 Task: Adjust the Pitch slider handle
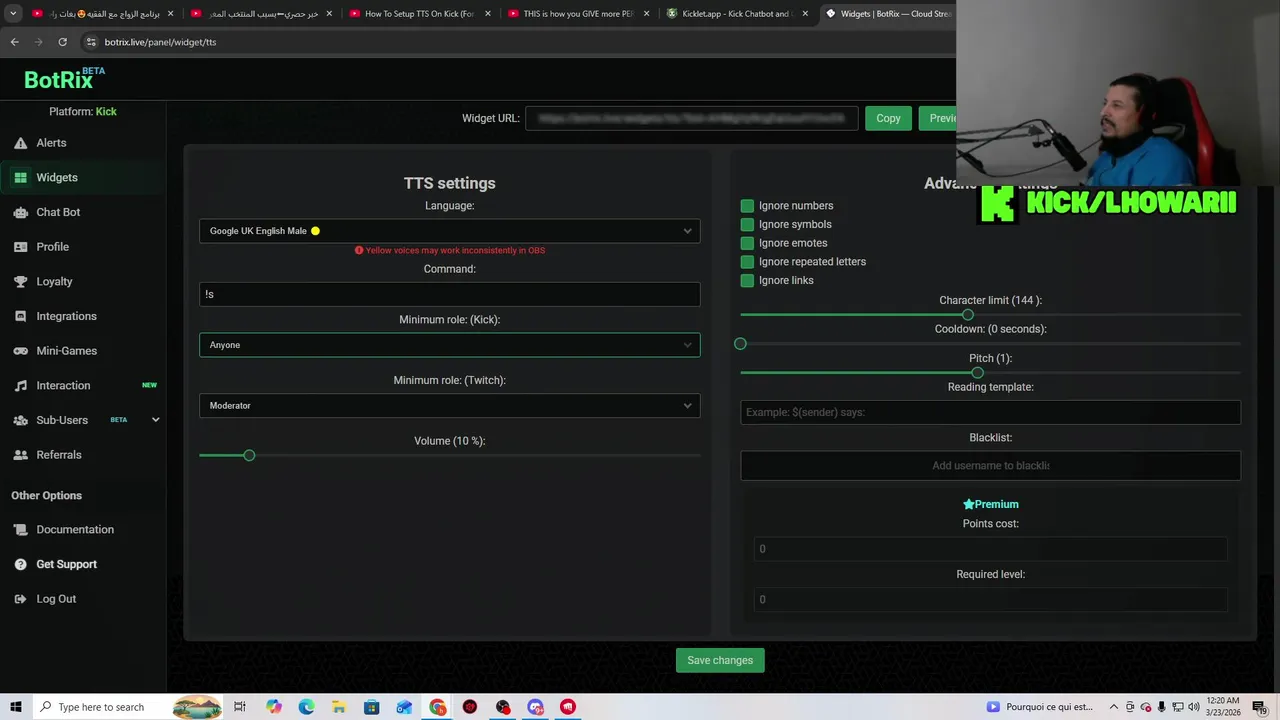[x=977, y=373]
